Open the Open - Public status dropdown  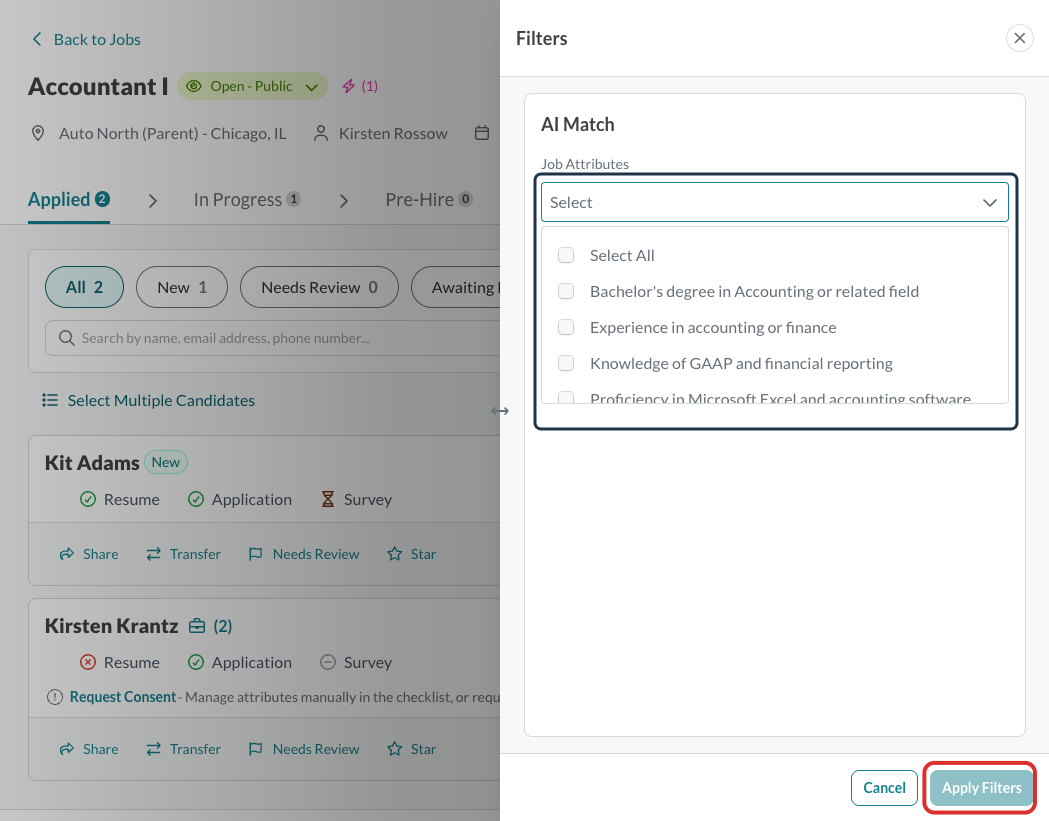(252, 86)
